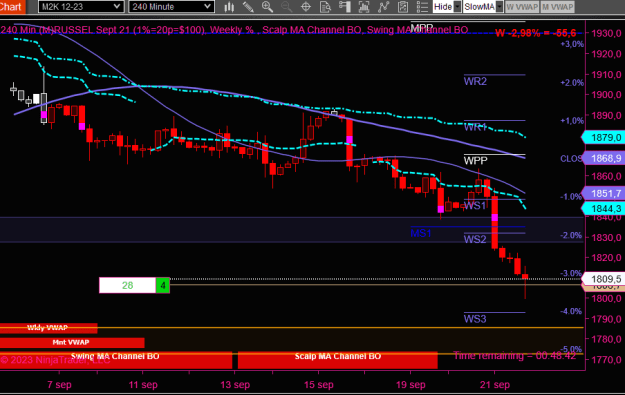
Task: Open the bracketed bars chart icon
Action: pos(364,7)
